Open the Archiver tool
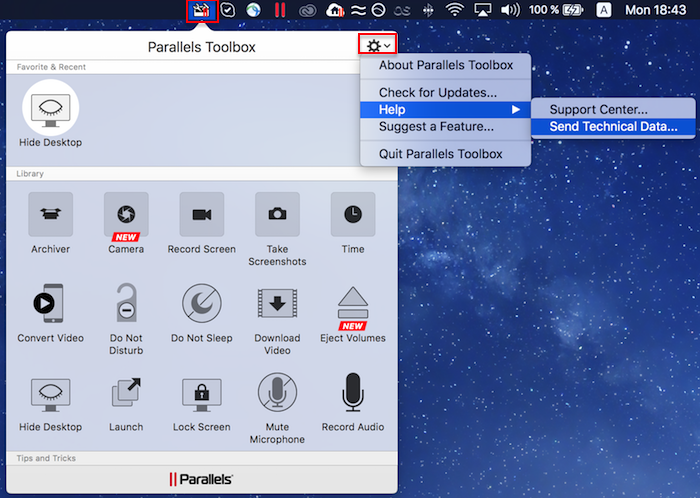The width and height of the screenshot is (700, 498). 50,214
